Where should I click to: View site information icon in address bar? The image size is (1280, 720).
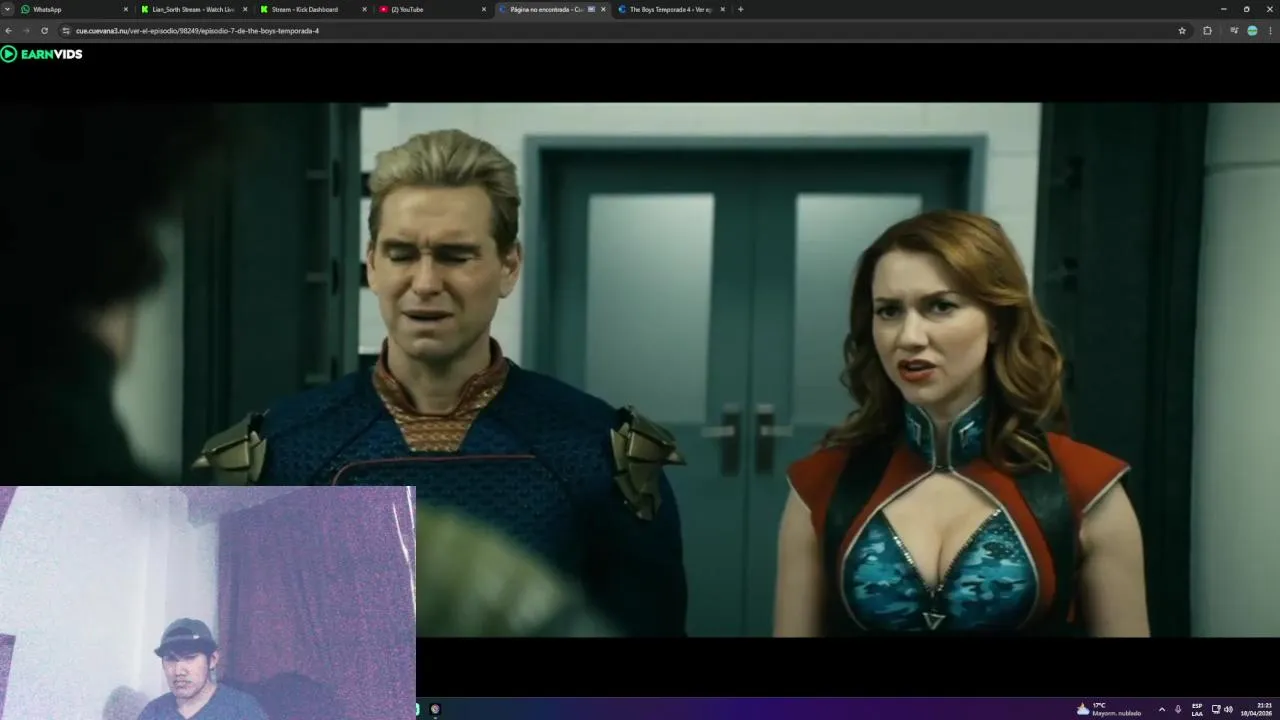tap(67, 31)
